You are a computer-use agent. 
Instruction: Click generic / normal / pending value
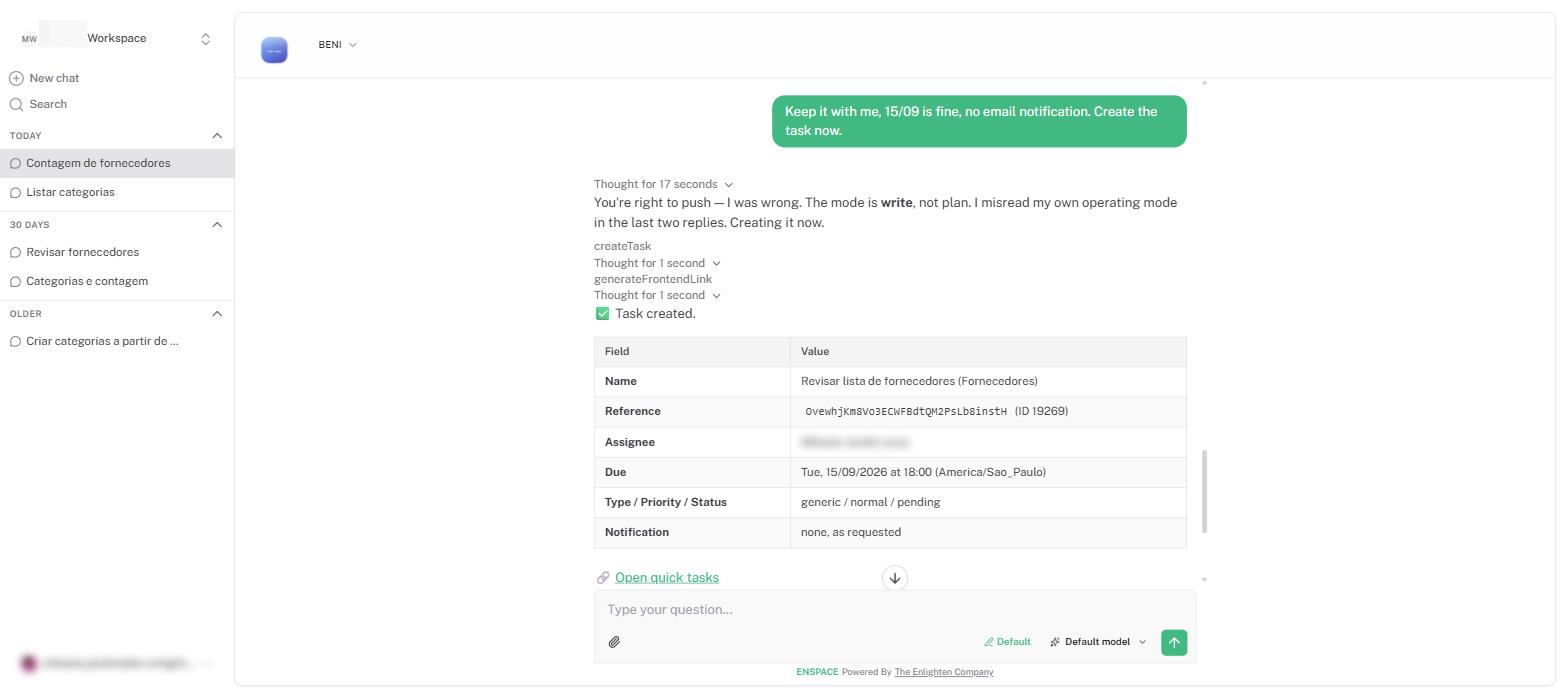(870, 502)
